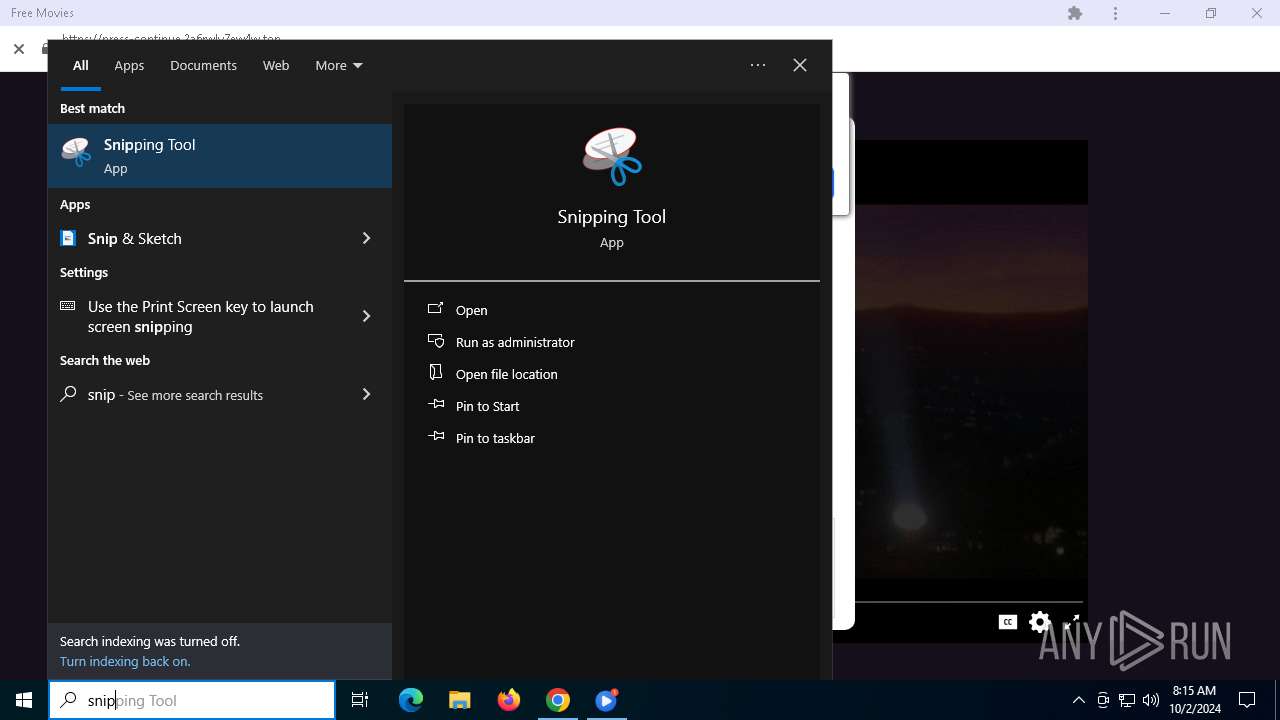The height and width of the screenshot is (720, 1280).
Task: Open the blue media player taskbar app
Action: pyautogui.click(x=607, y=700)
